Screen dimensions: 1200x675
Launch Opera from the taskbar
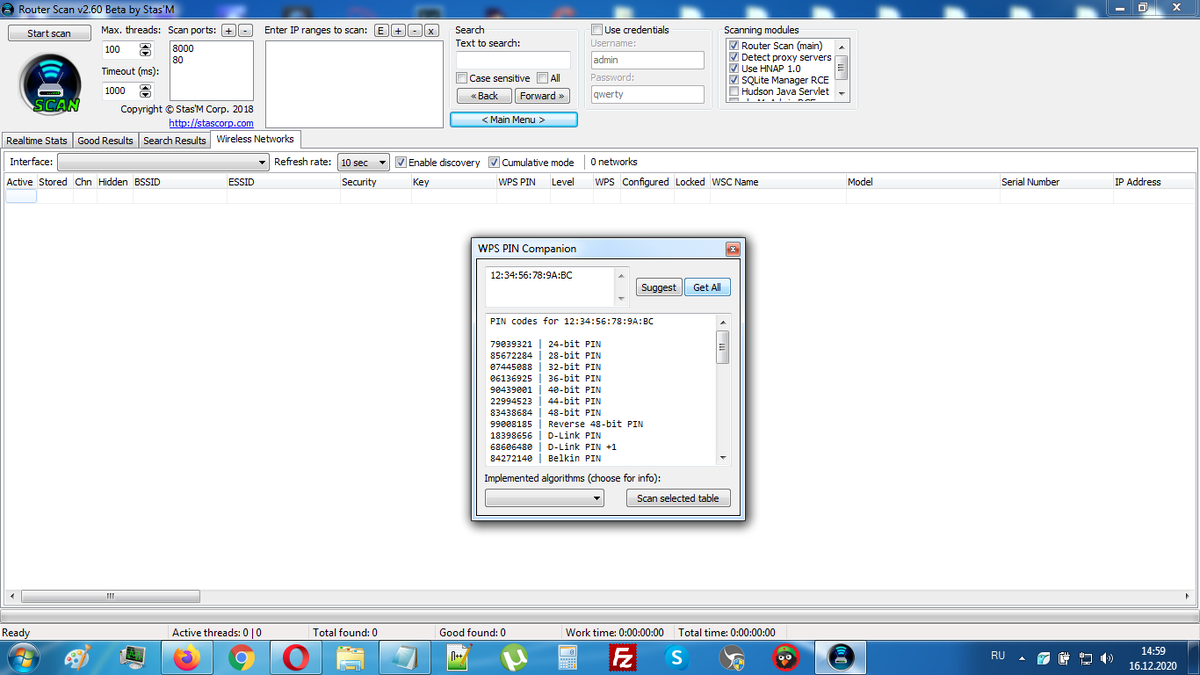(x=295, y=657)
